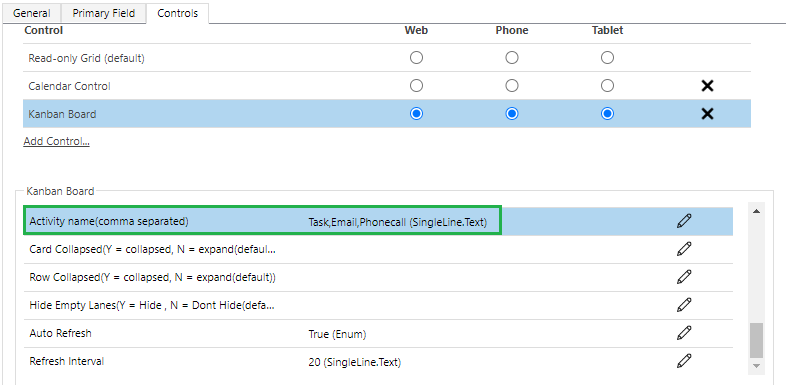Screen dimensions: 786x385
Task: Remove the Calendar Control with X icon
Action: [x=707, y=86]
